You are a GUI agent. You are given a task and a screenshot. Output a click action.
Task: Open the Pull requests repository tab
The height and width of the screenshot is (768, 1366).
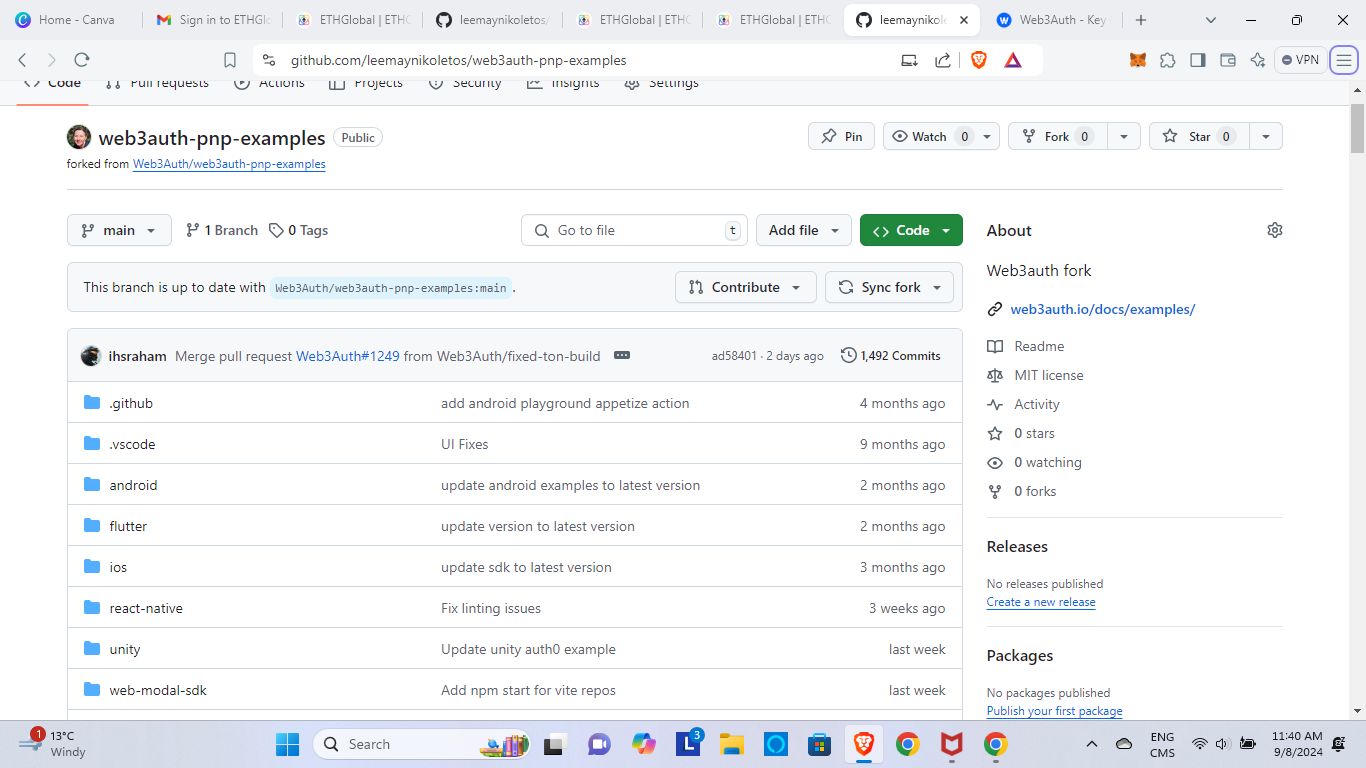[157, 82]
